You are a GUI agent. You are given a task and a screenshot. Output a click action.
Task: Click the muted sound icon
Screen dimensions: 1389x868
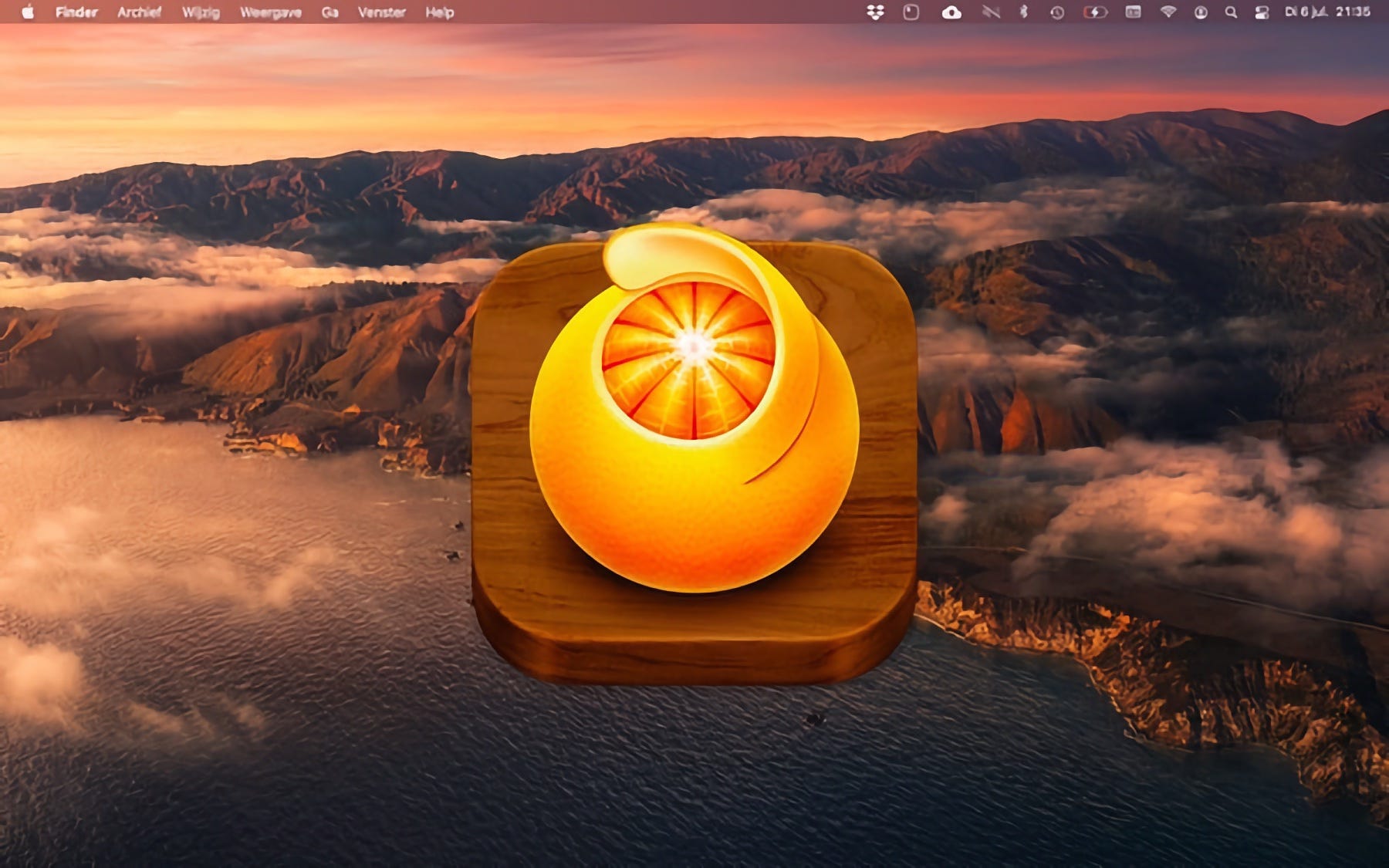(x=991, y=12)
